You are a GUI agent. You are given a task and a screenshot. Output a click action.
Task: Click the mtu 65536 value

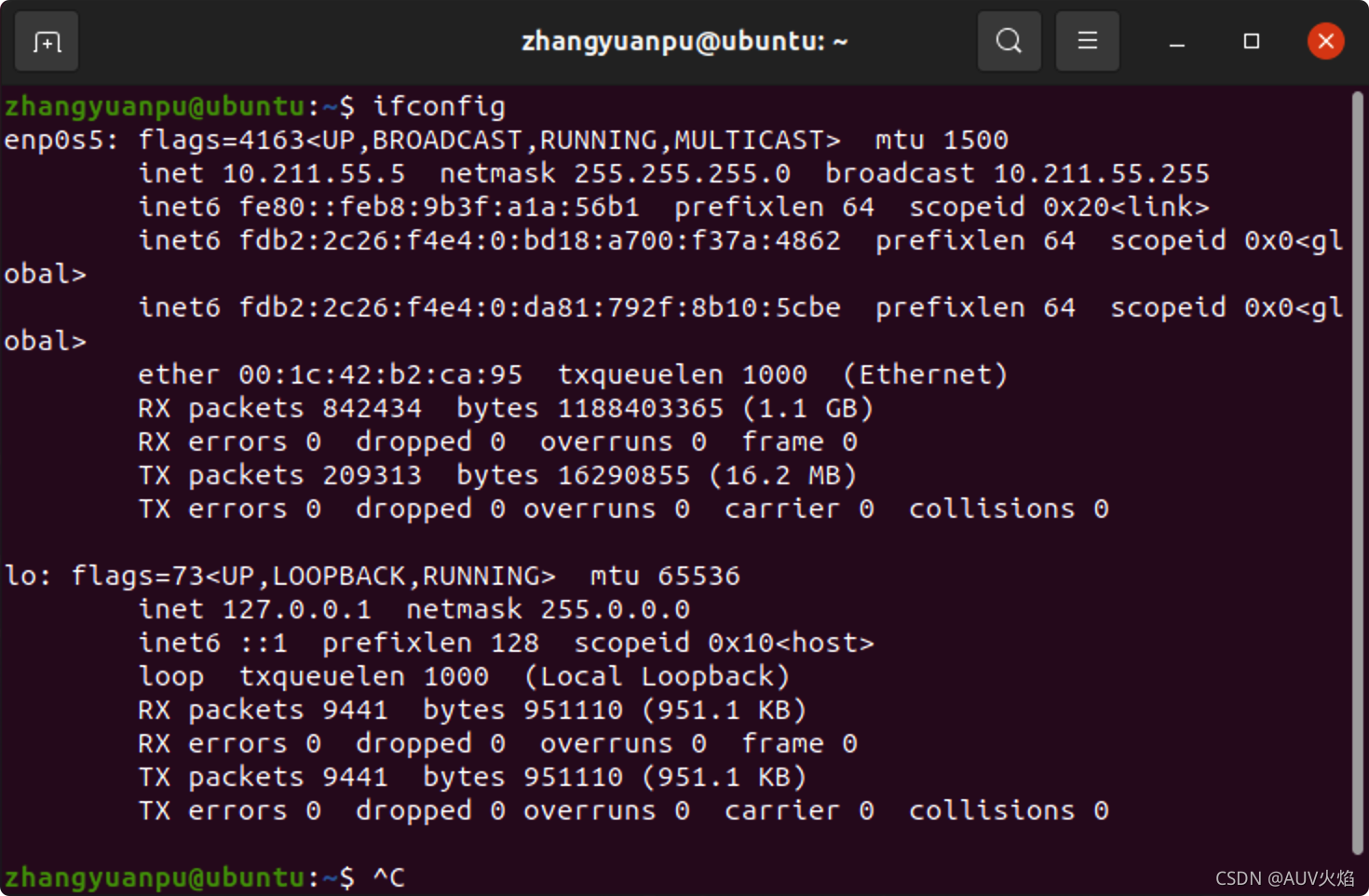coord(698,576)
